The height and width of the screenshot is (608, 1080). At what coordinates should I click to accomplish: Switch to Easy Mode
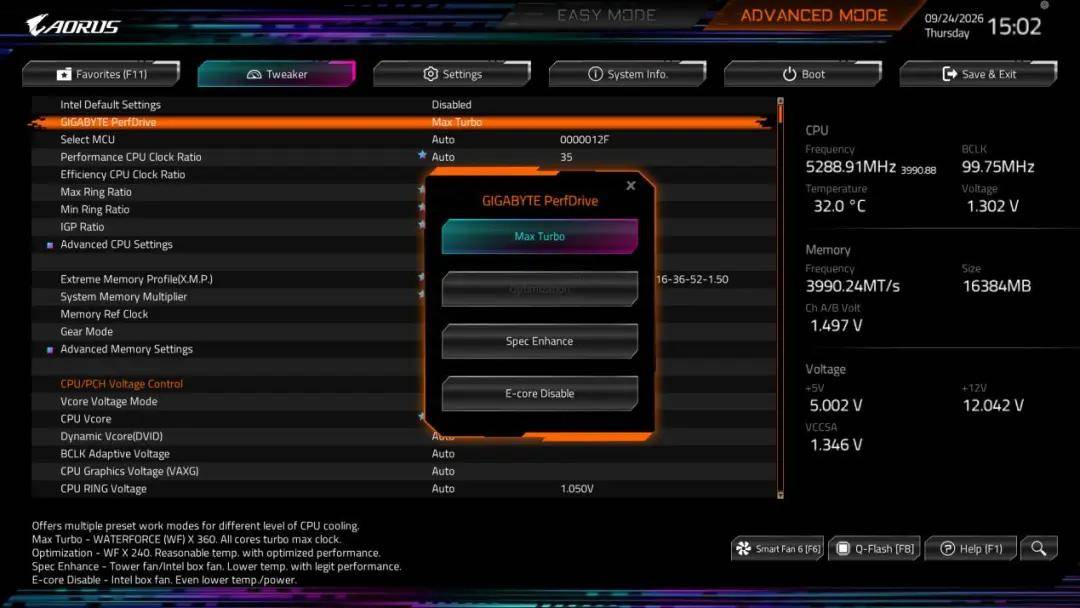[606, 15]
